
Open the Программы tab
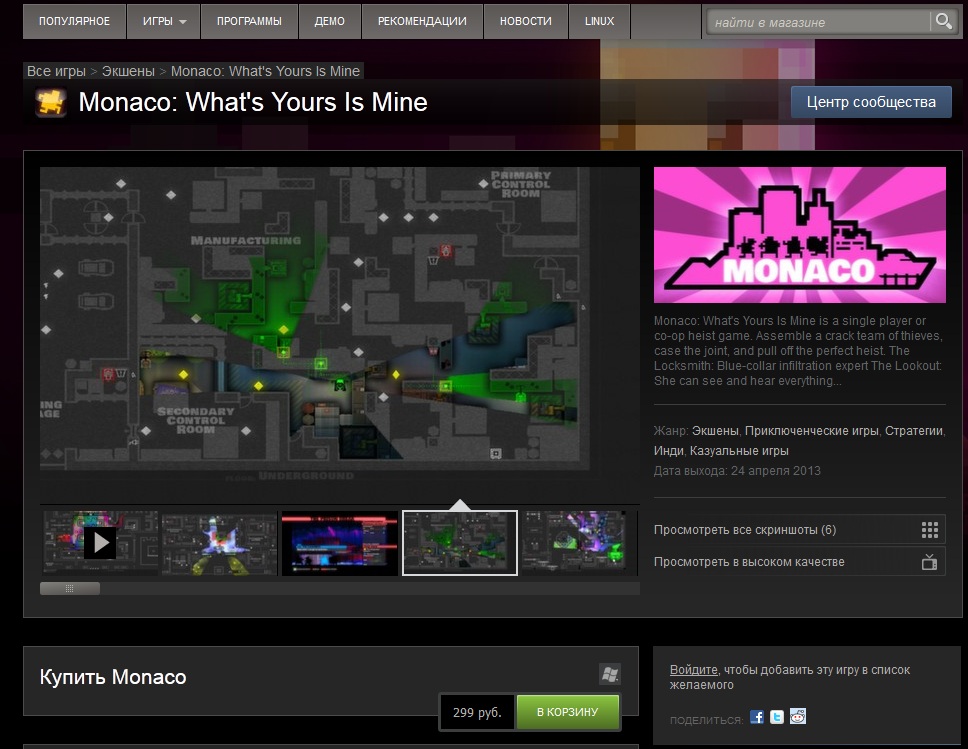249,21
